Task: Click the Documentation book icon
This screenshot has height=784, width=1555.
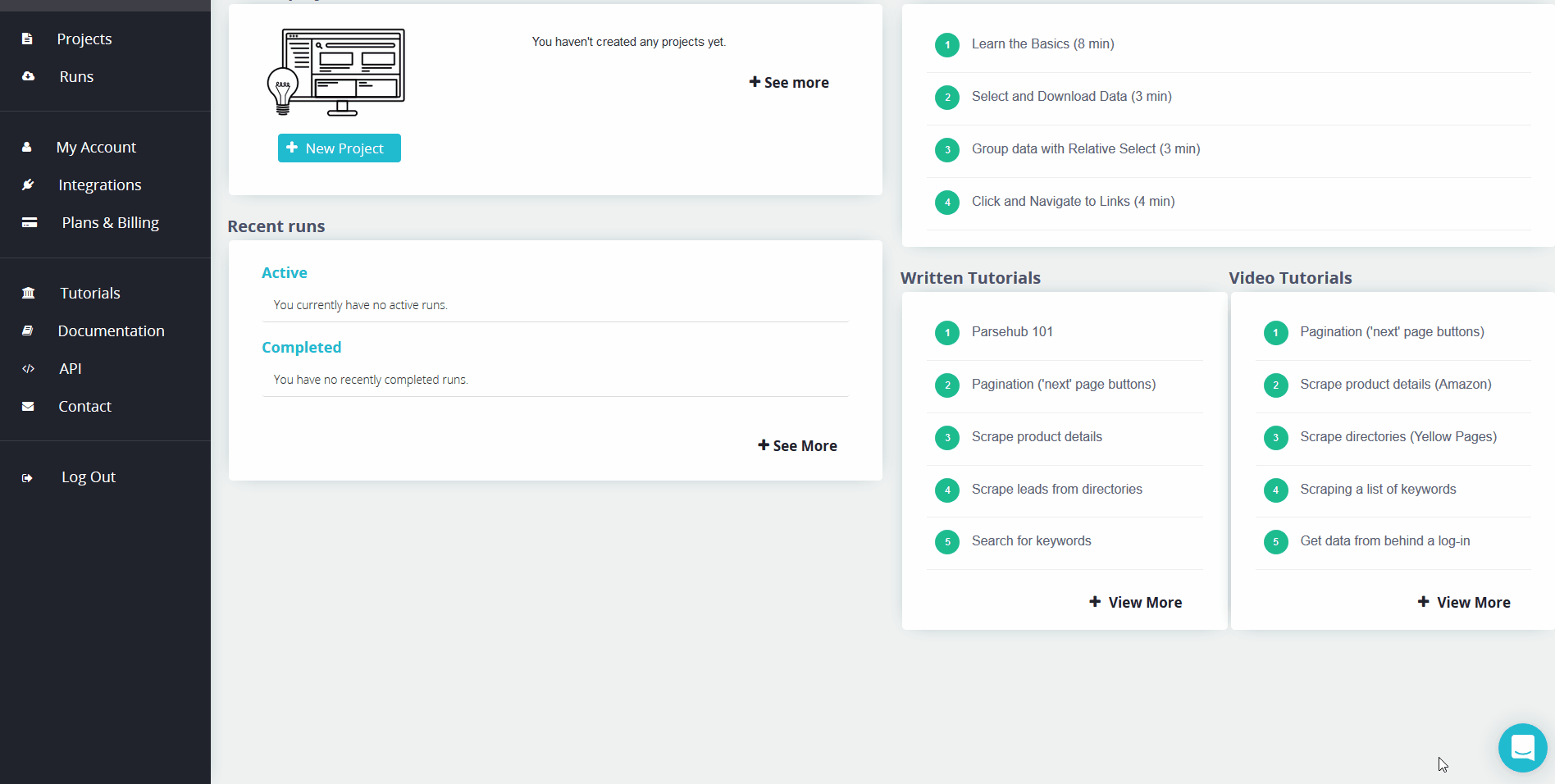Action: 28,330
